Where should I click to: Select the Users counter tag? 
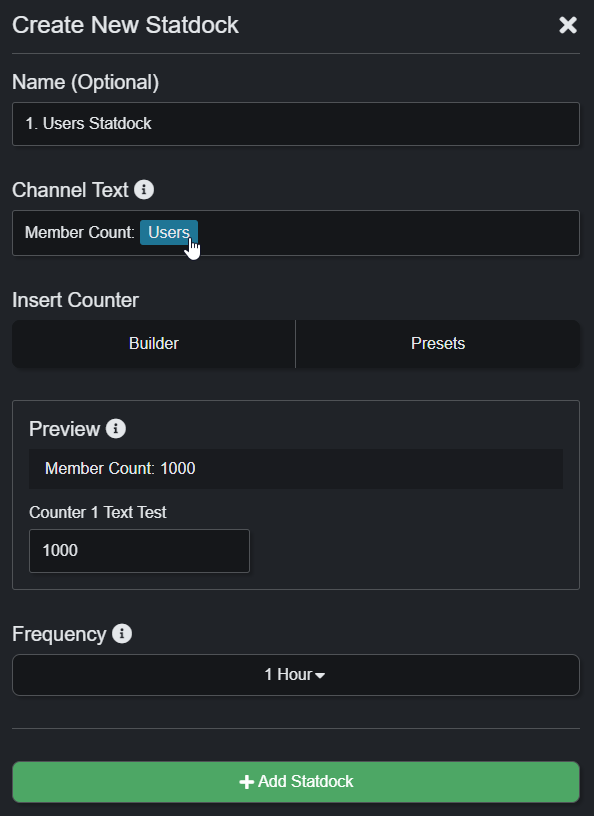(169, 233)
